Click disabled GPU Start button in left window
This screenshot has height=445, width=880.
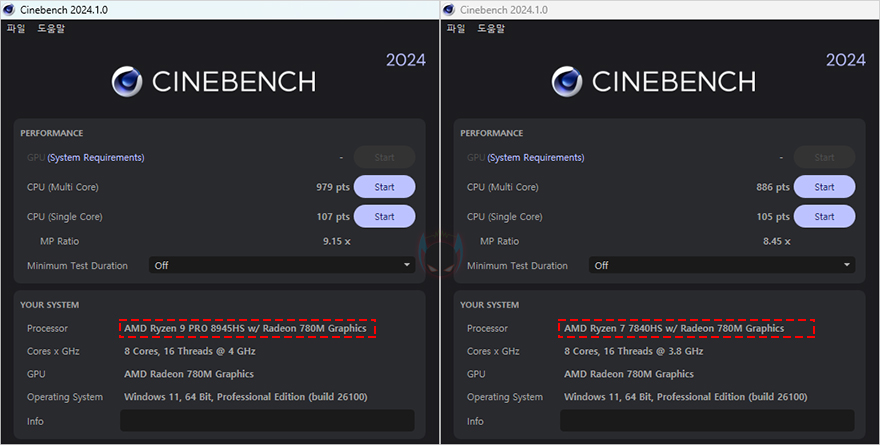tap(384, 158)
